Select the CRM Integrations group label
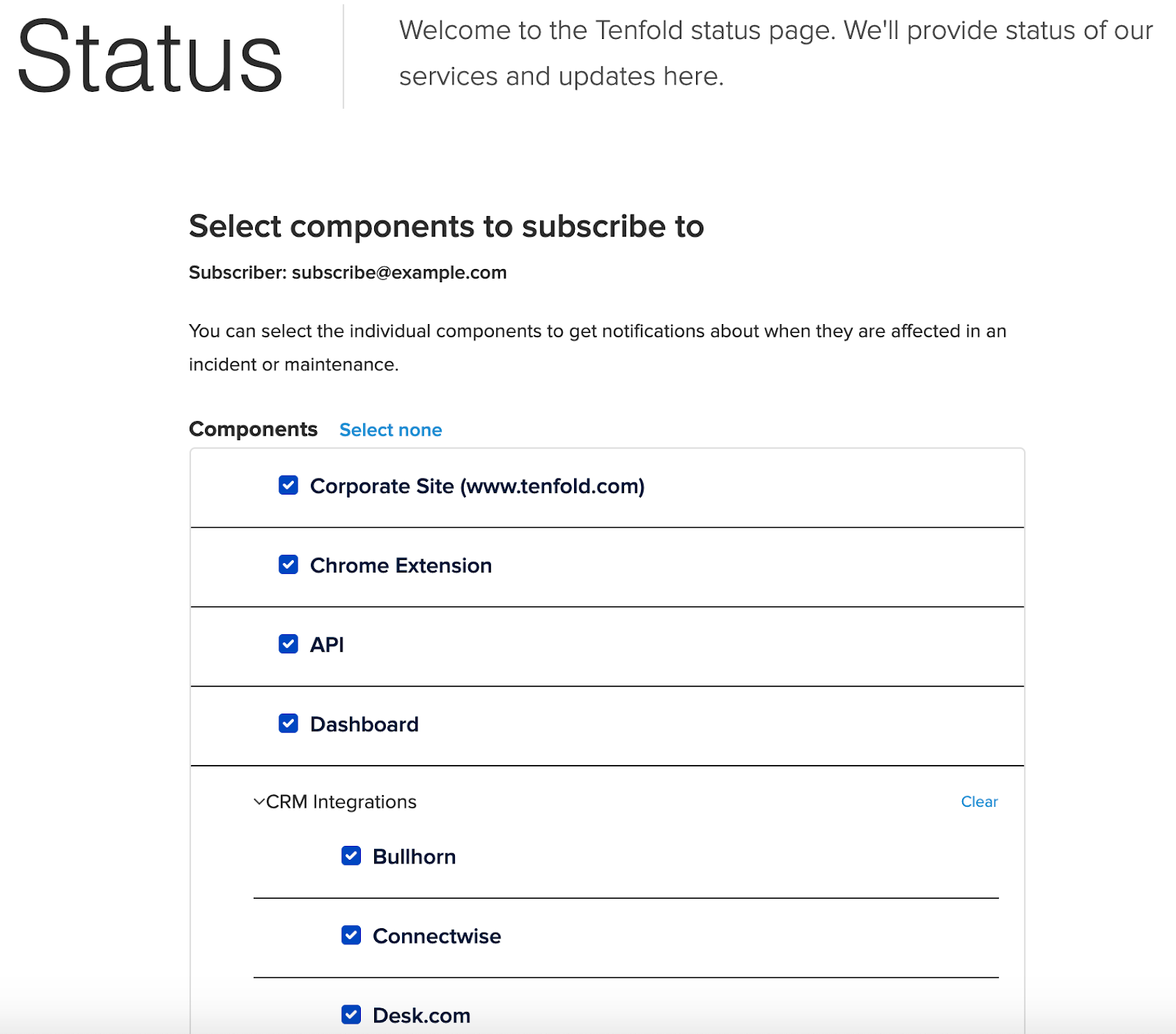Image resolution: width=1176 pixels, height=1034 pixels. tap(342, 802)
